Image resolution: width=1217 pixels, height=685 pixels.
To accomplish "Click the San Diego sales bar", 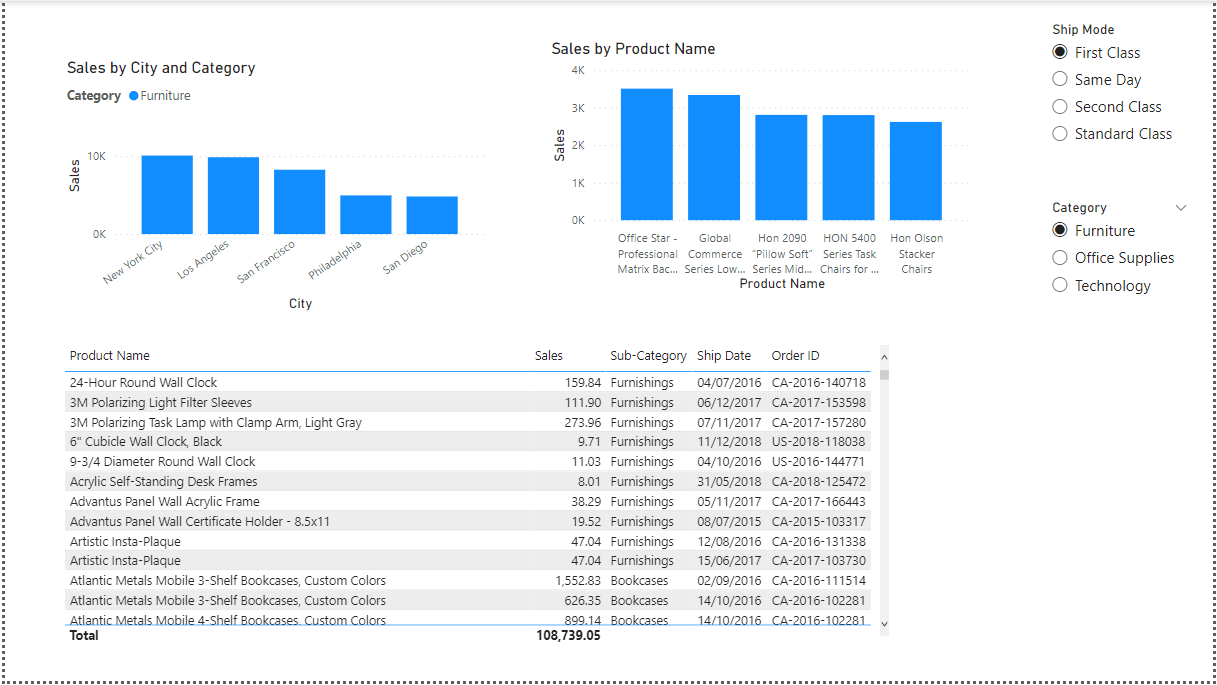I will 432,215.
